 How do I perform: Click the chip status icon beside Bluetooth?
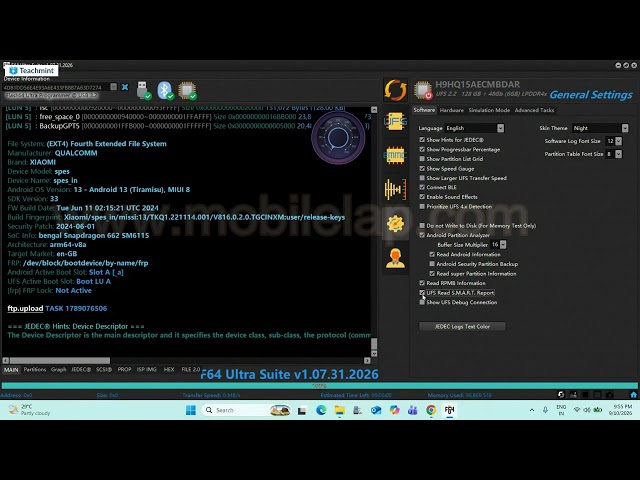(x=187, y=90)
